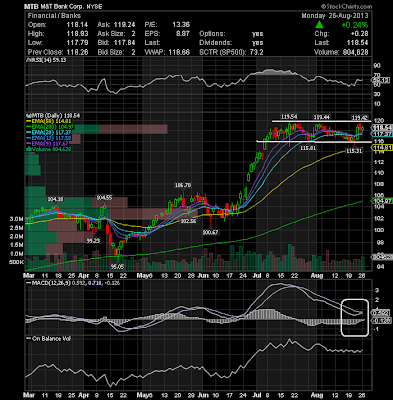The height and width of the screenshot is (400, 393).
Task: Click the EPS value 8.87
Action: [x=183, y=33]
